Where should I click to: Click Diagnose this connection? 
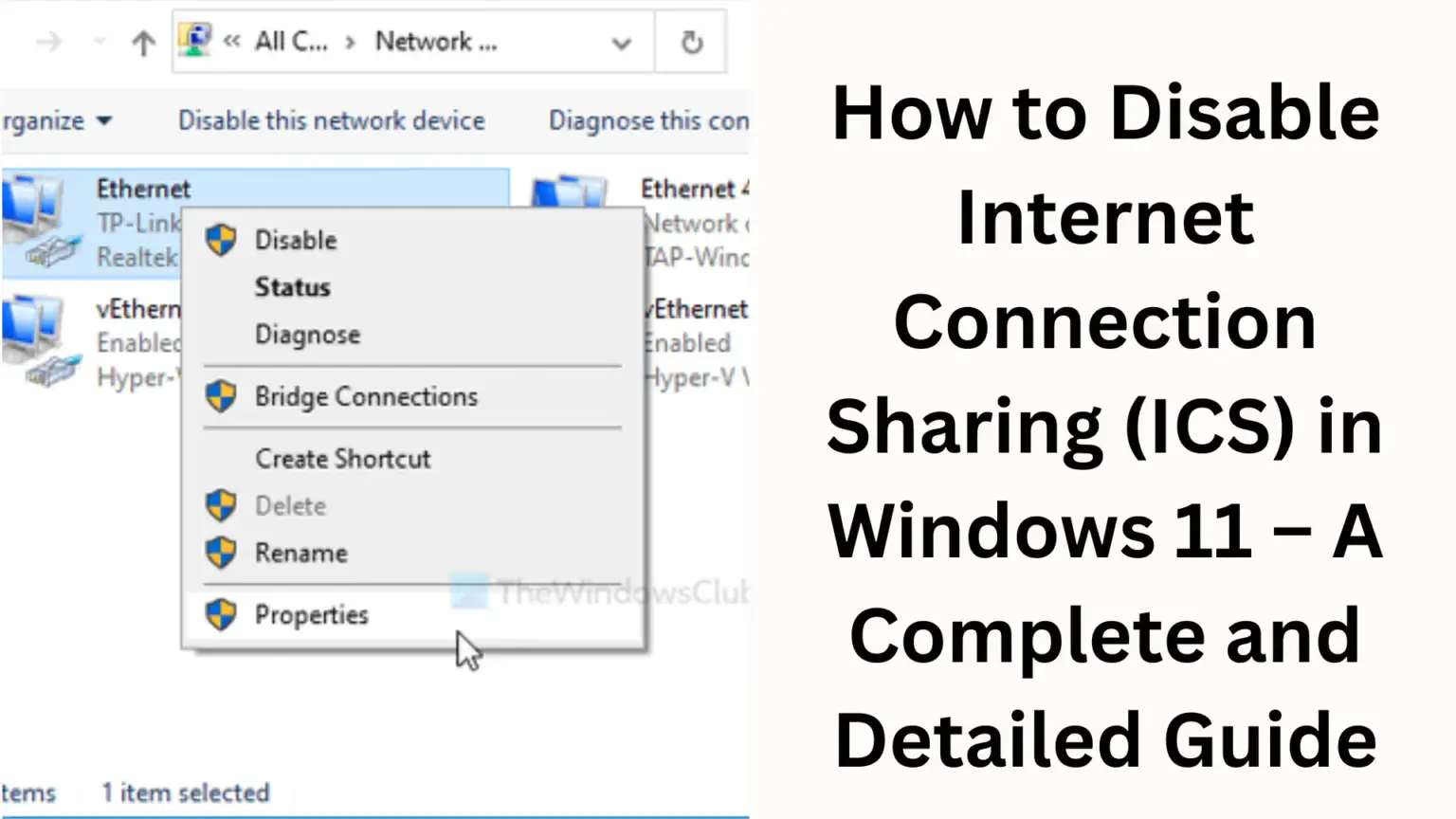point(646,120)
